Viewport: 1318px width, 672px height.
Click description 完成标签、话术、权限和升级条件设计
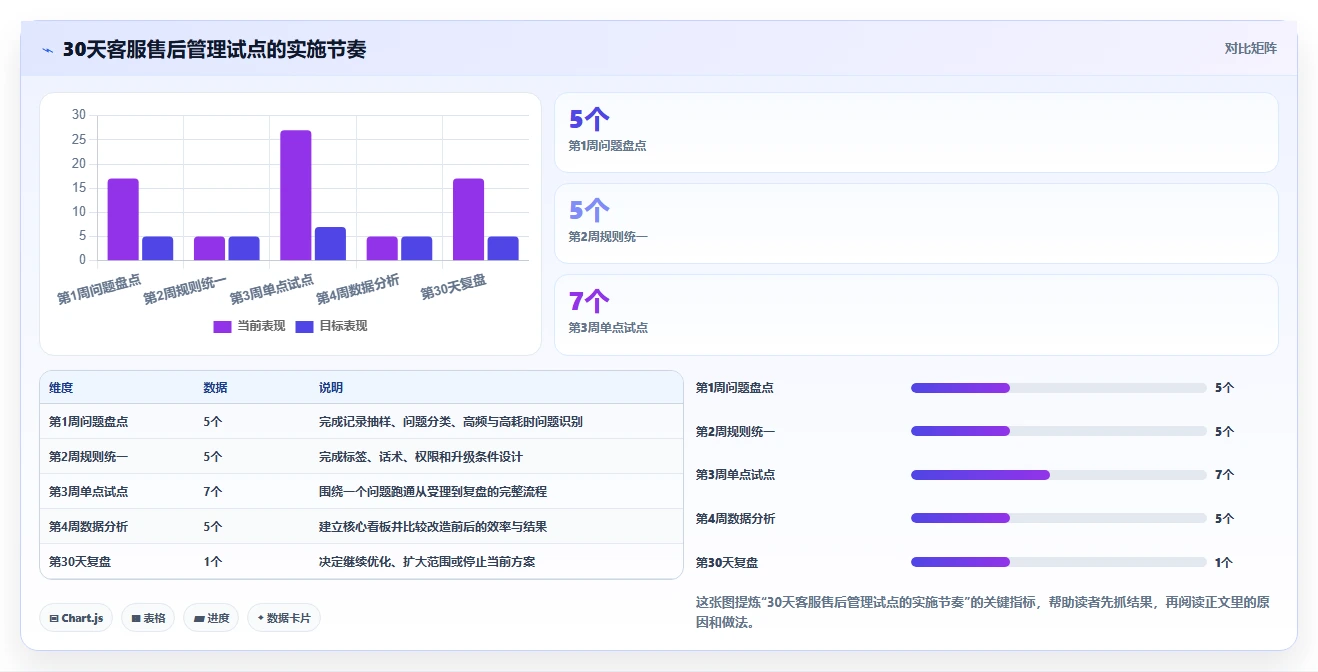[x=421, y=457]
